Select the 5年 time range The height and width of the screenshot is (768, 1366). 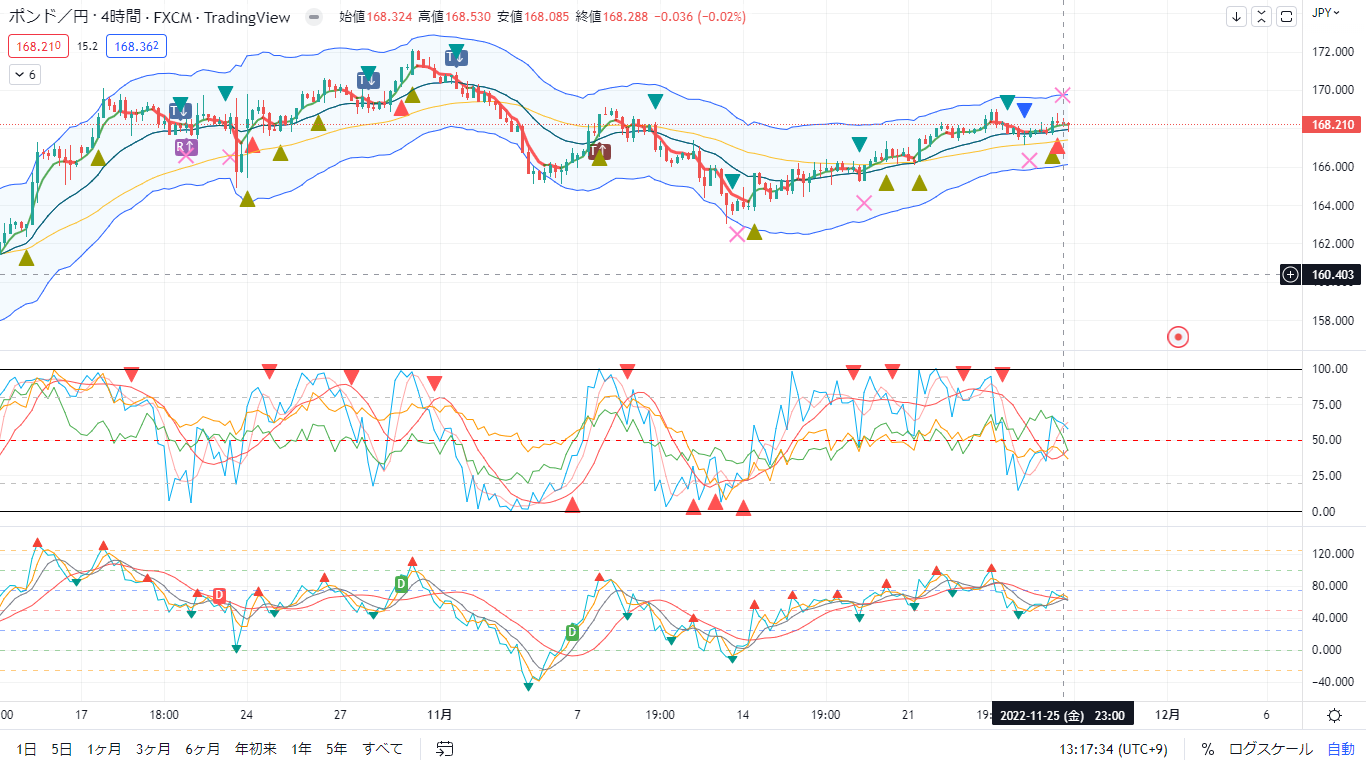tap(337, 748)
